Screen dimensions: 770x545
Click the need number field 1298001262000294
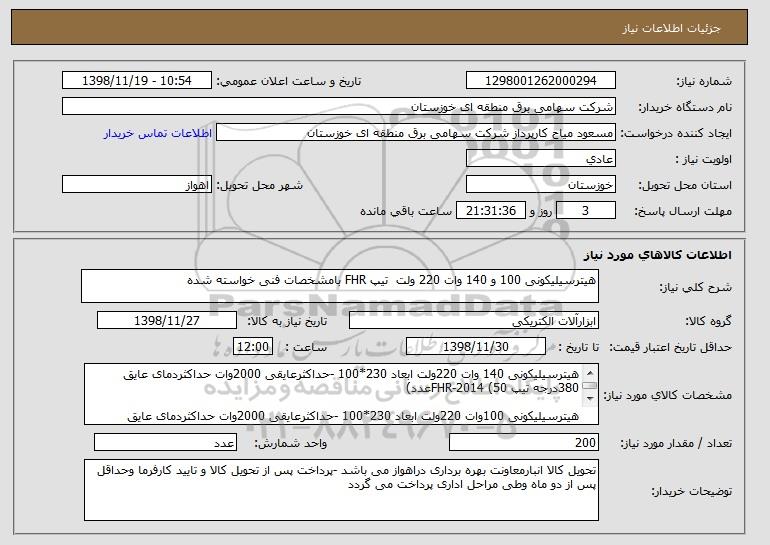[x=541, y=81]
